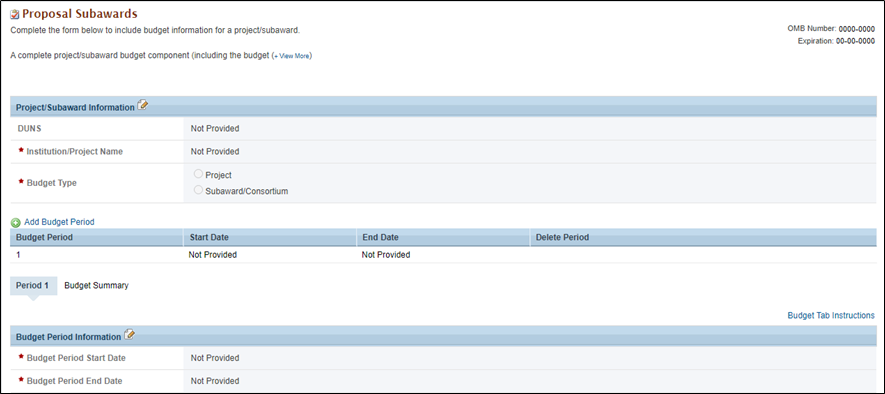Click the Proposal Subawards form icon
The width and height of the screenshot is (885, 394).
coord(15,14)
